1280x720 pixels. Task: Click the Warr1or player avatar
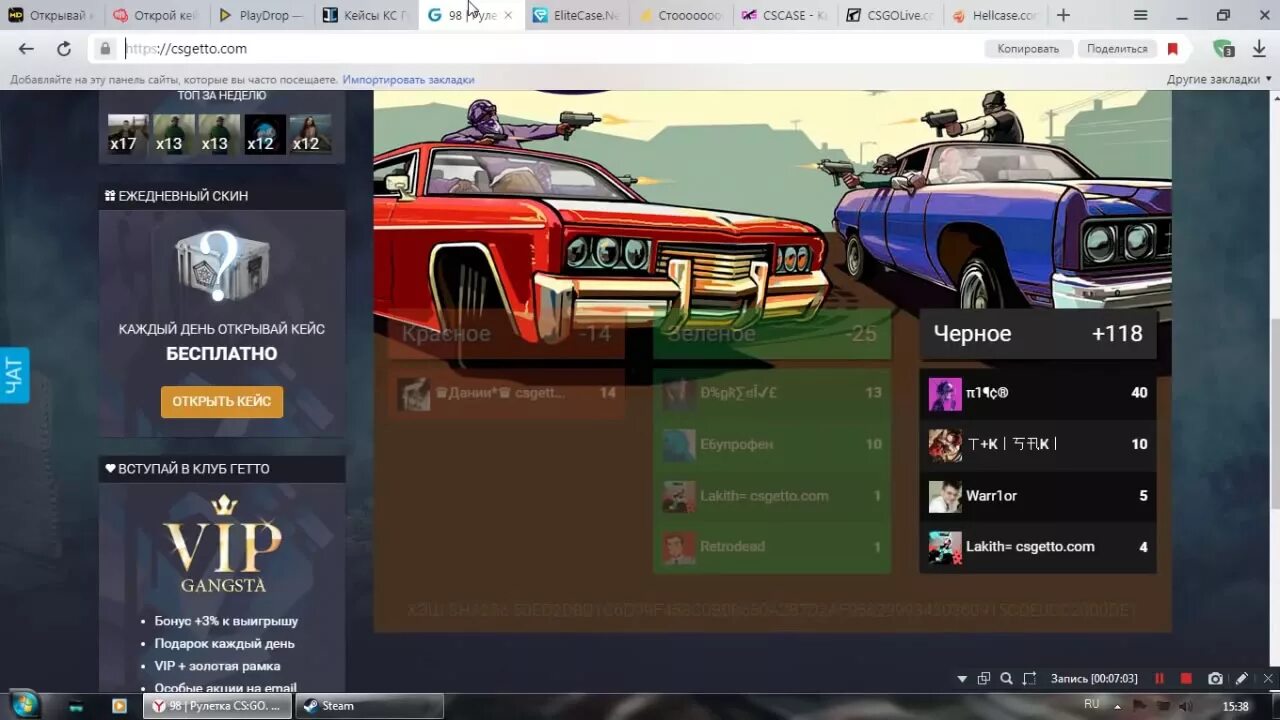944,497
